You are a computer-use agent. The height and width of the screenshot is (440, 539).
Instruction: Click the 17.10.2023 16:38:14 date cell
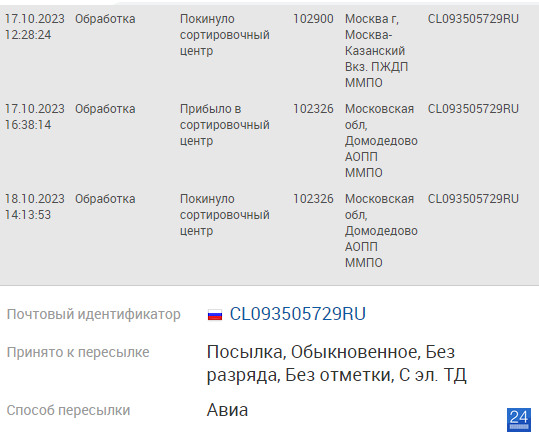click(35, 117)
